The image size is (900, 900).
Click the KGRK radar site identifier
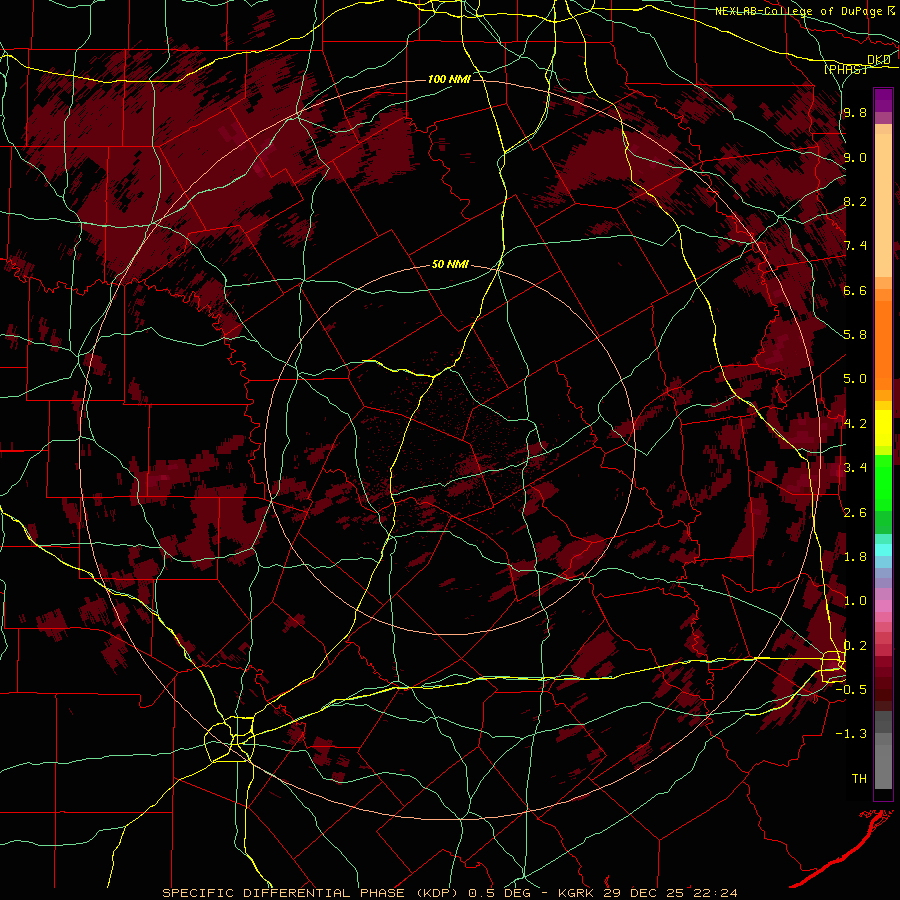pos(574,893)
